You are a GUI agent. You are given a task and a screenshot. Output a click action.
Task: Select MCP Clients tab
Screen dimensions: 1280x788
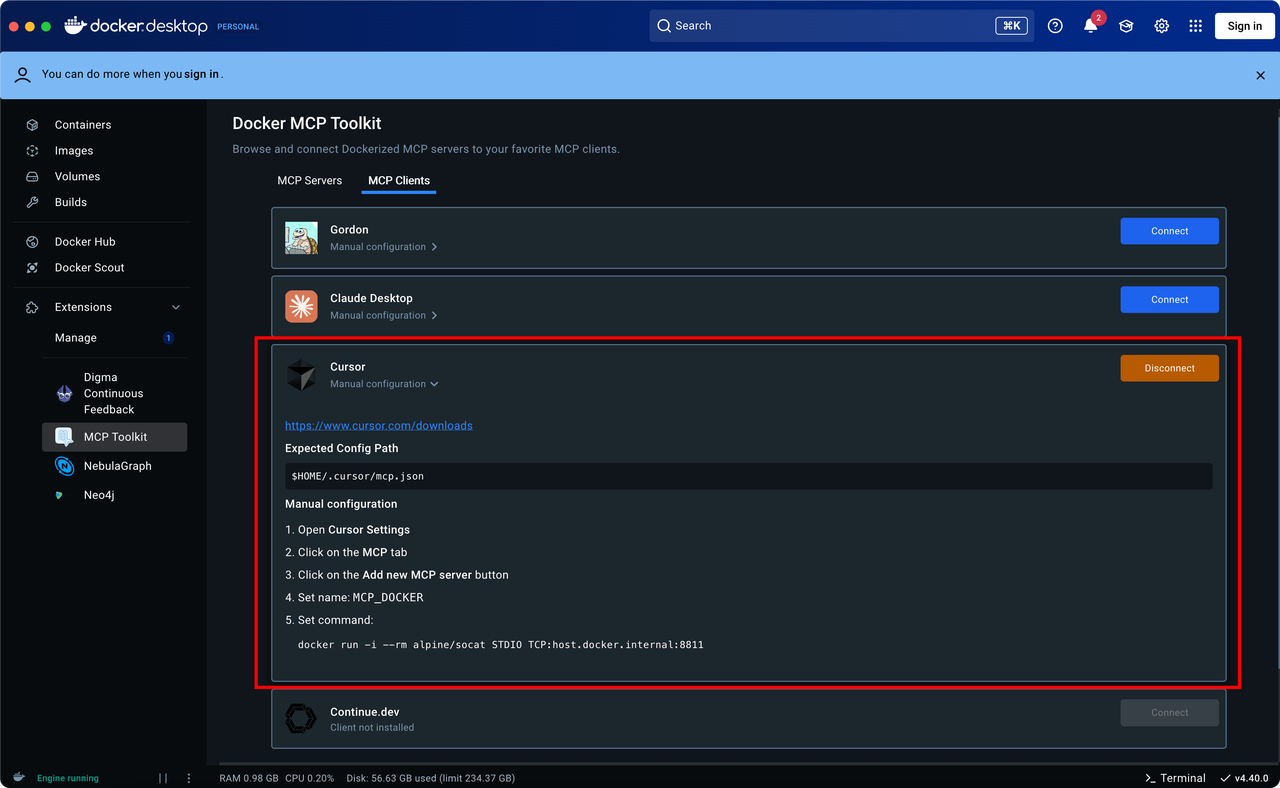399,181
